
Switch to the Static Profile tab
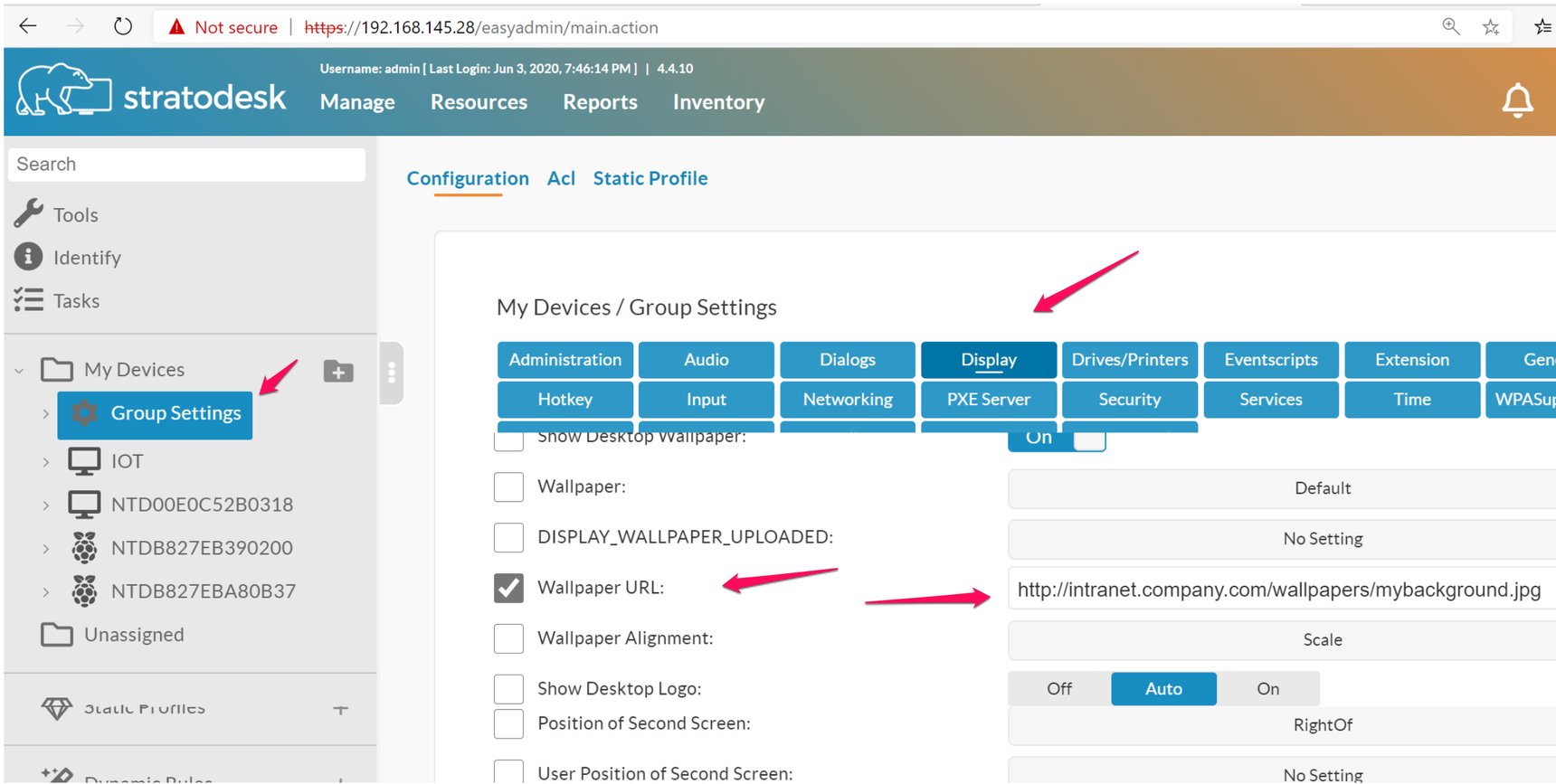click(650, 178)
